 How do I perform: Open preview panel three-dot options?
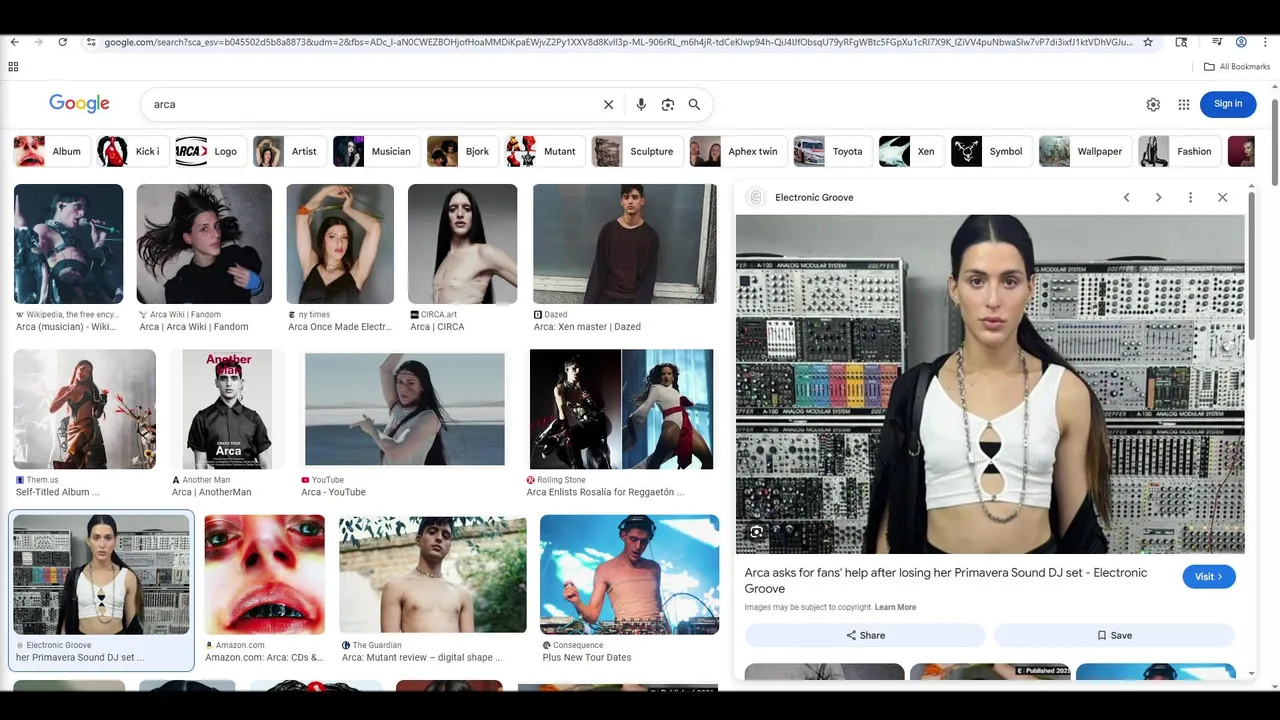(1190, 197)
